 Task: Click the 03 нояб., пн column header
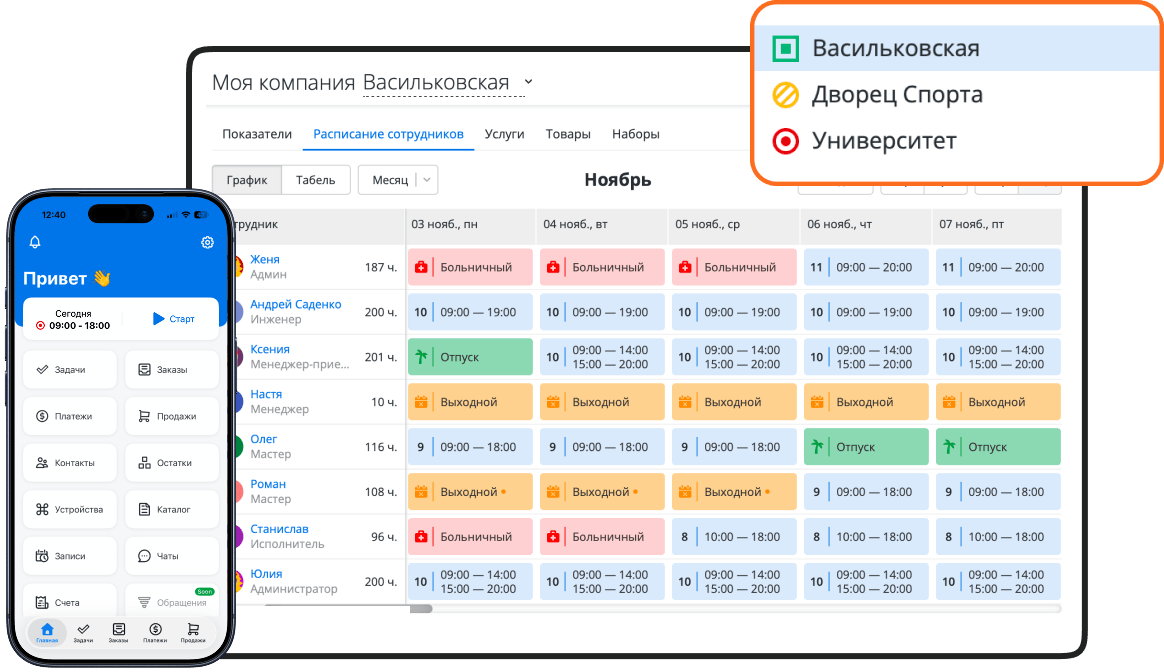(x=470, y=224)
